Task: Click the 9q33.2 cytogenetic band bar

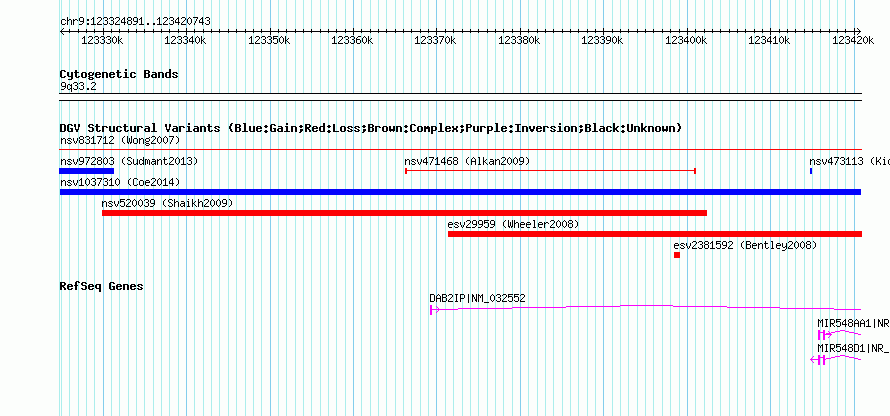Action: point(460,97)
